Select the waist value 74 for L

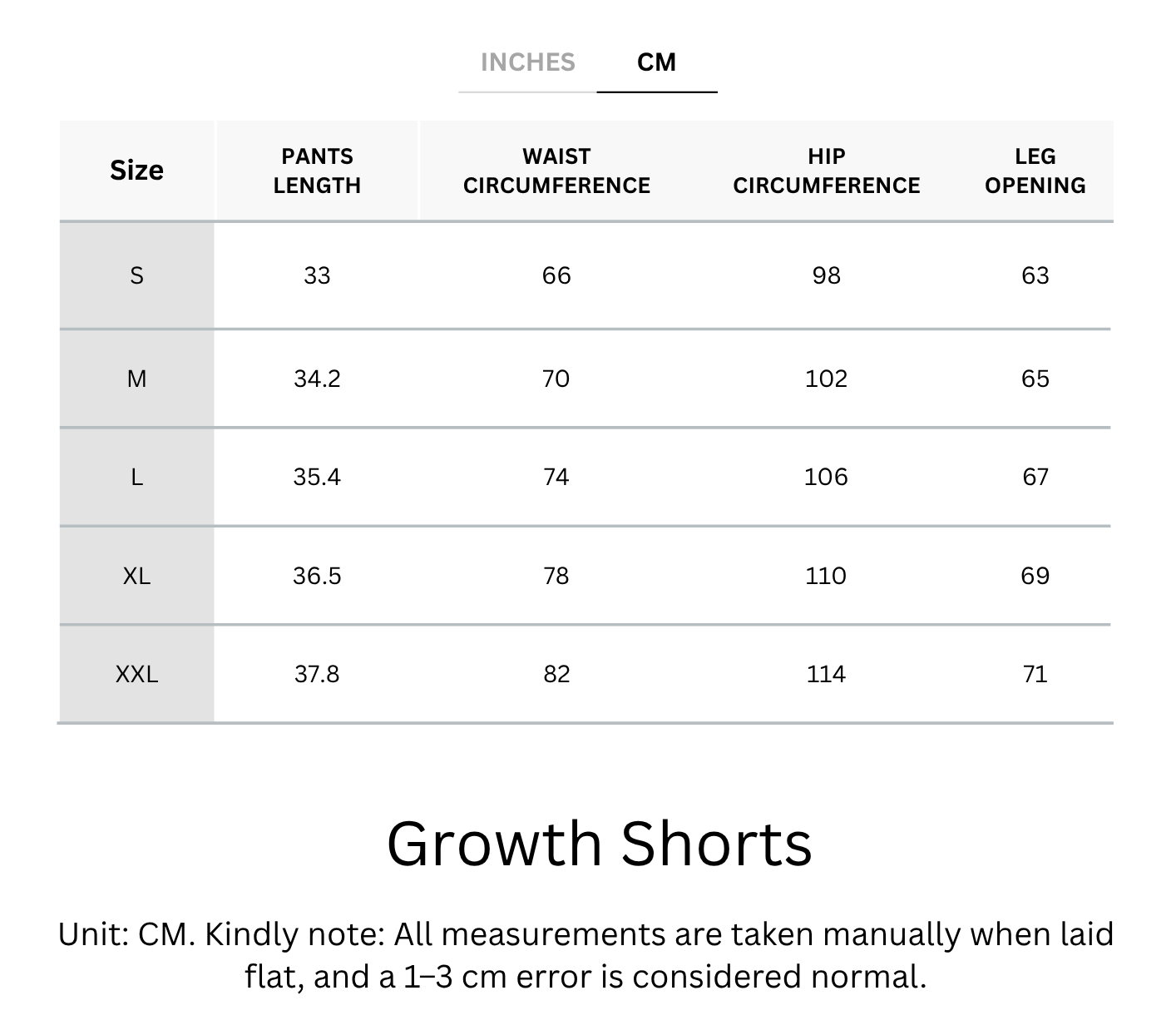tap(556, 478)
